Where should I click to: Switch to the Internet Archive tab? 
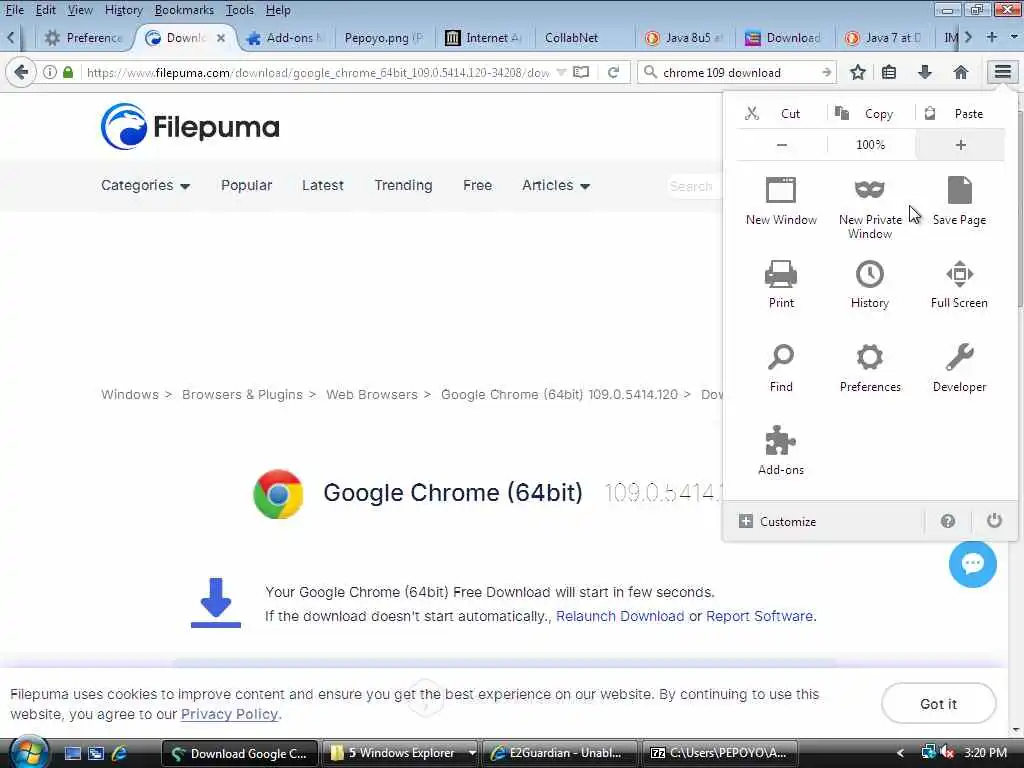[484, 38]
